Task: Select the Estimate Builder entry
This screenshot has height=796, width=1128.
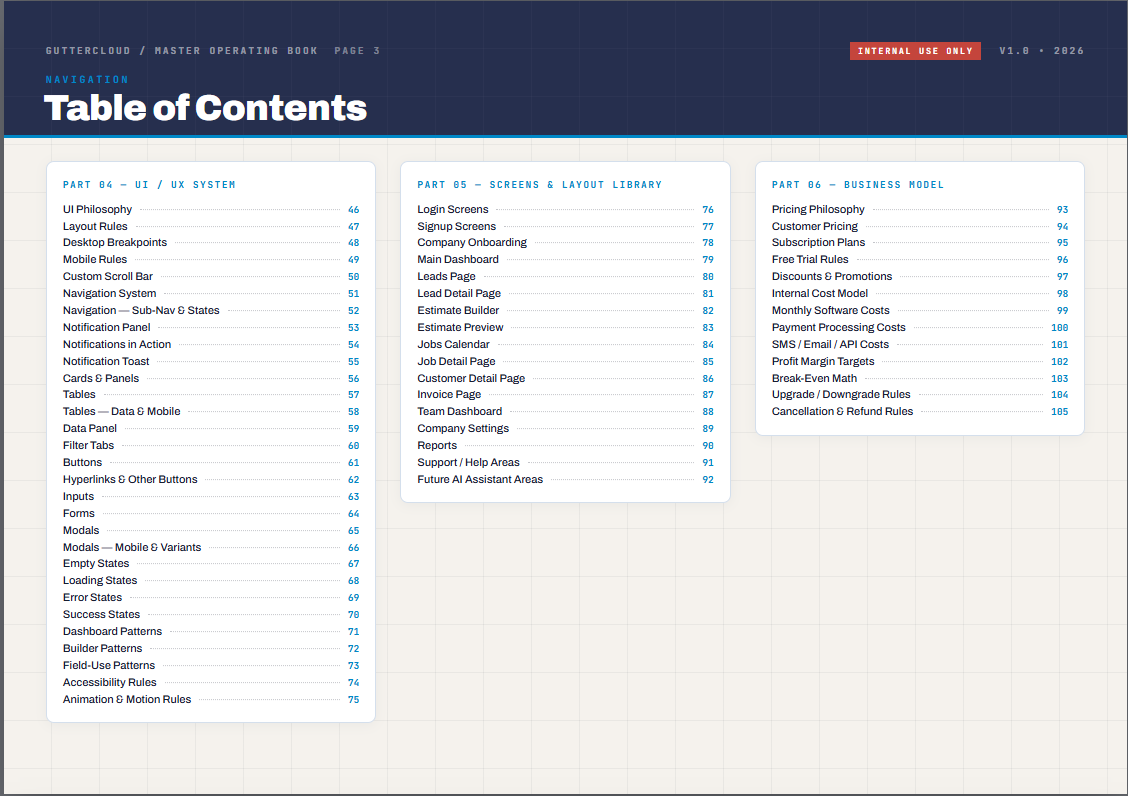Action: pyautogui.click(x=565, y=310)
